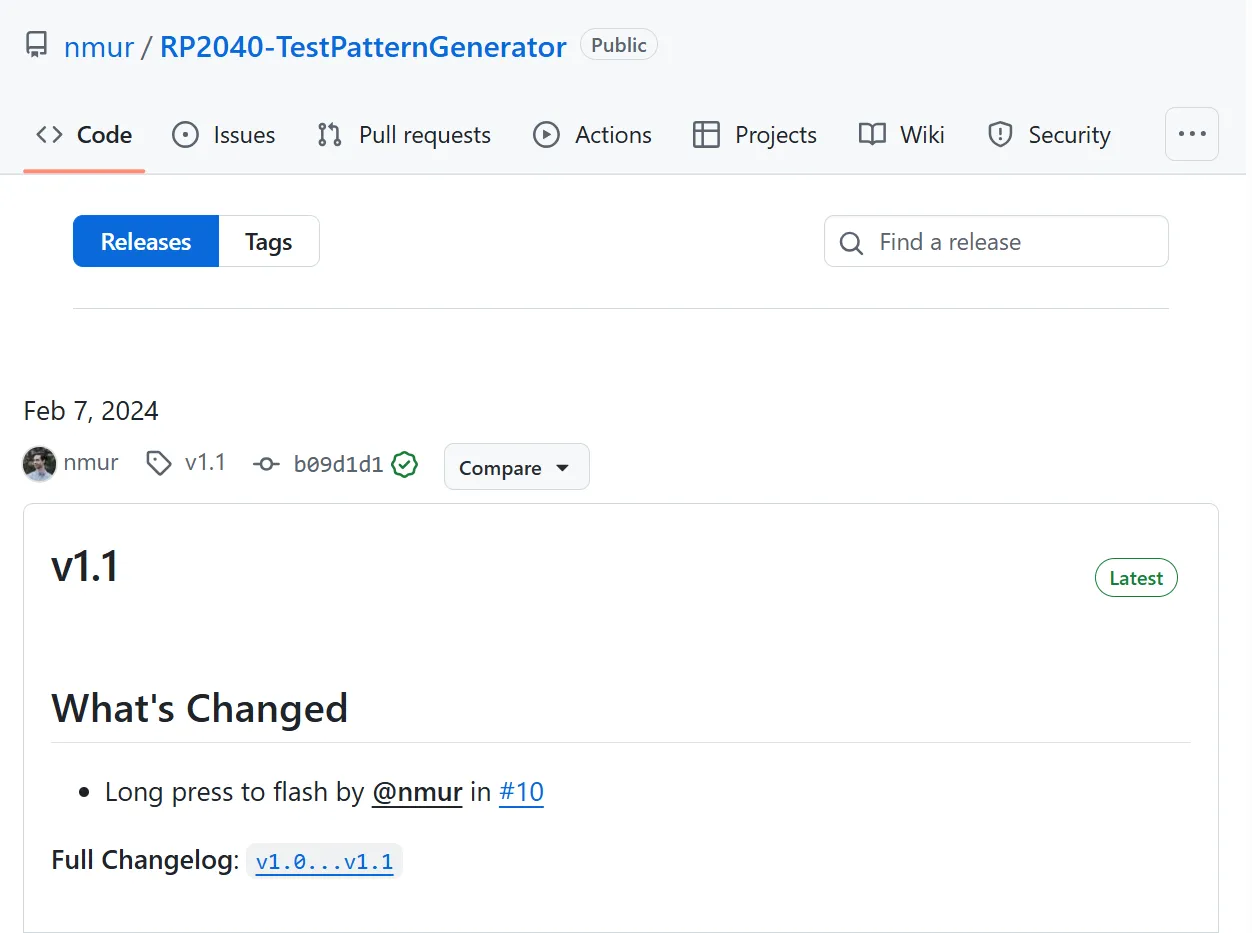Open pull request #10 link

click(521, 793)
